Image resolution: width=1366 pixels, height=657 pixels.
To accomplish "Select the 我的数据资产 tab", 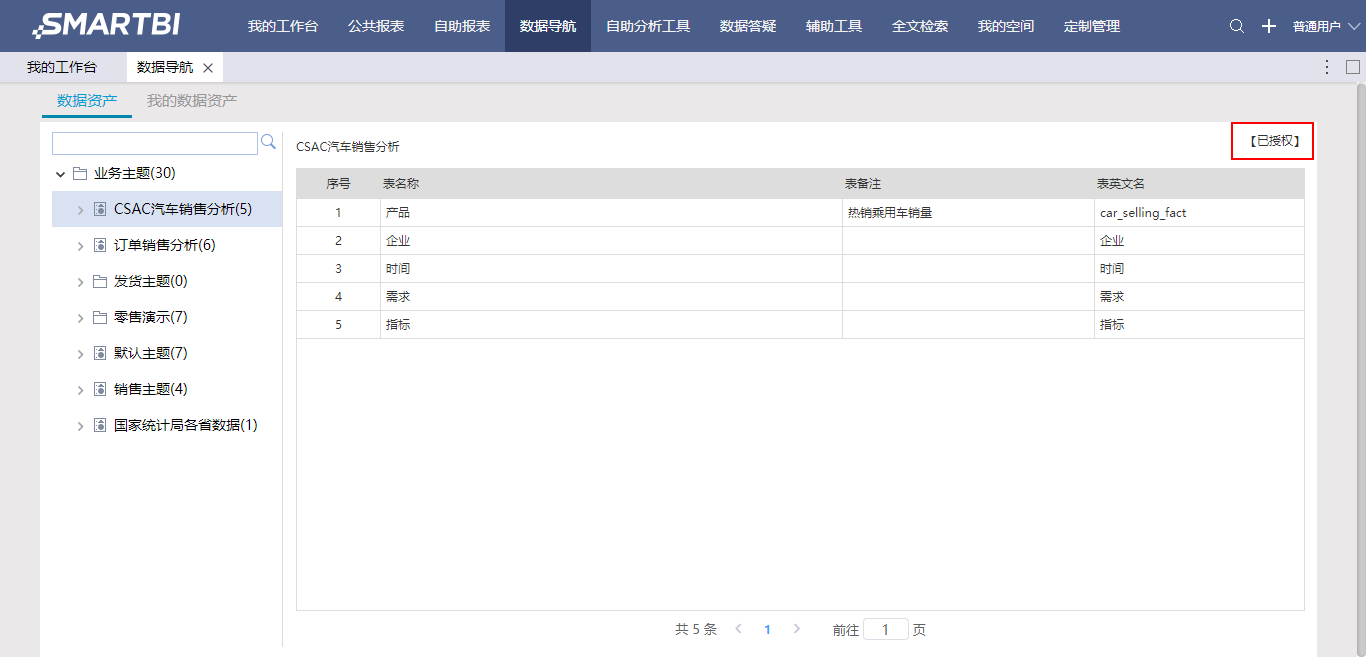I will click(192, 100).
